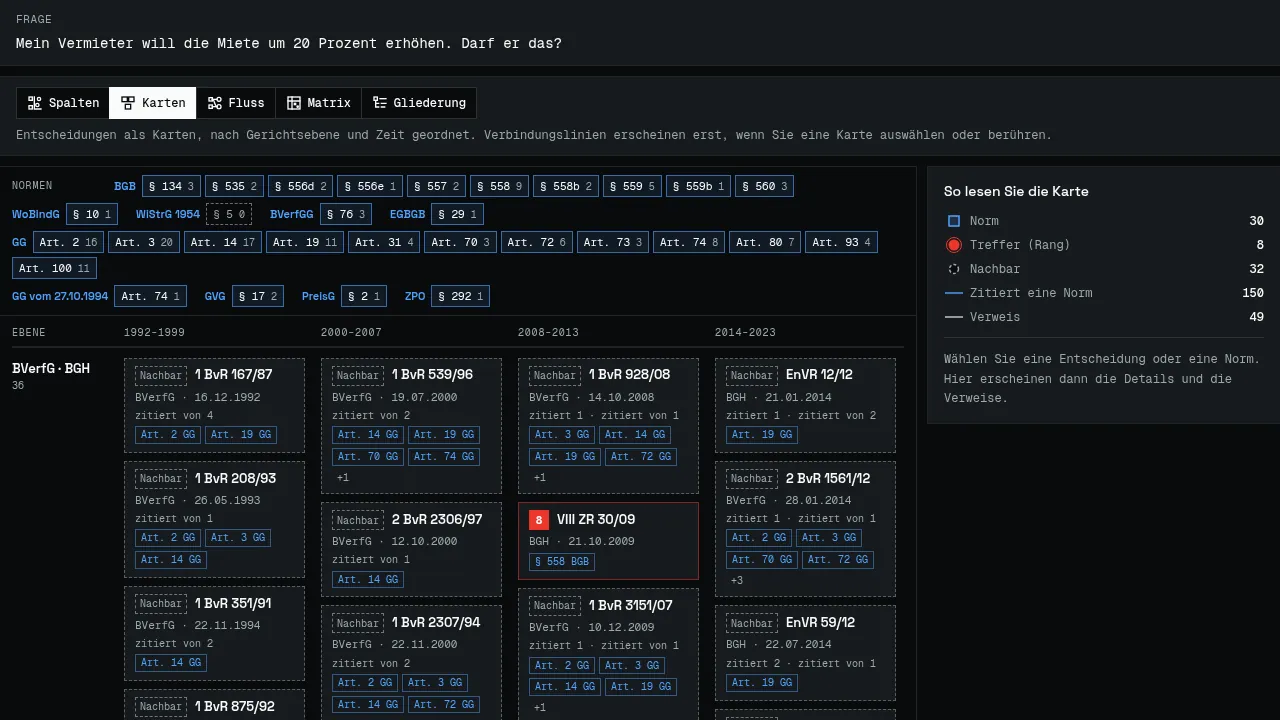This screenshot has width=1280, height=720.
Task: Select norm chip § 558 with count 9
Action: (x=499, y=186)
